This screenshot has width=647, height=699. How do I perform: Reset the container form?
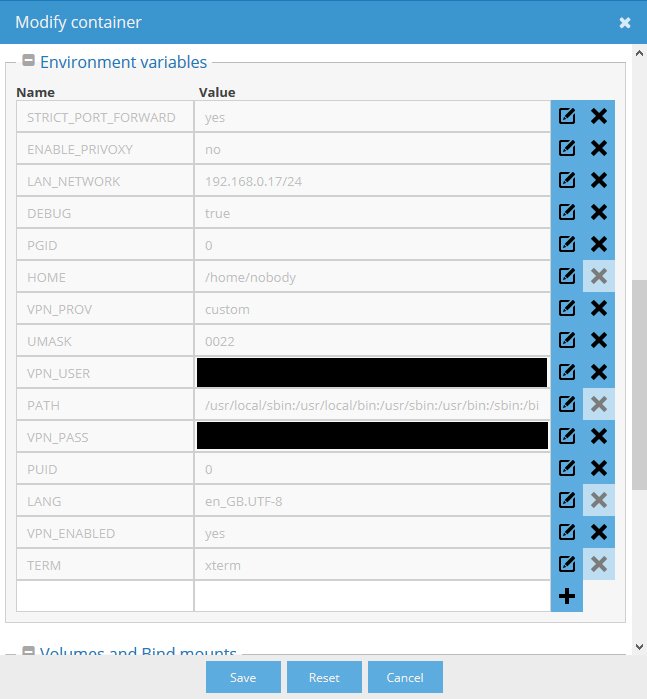[x=324, y=677]
